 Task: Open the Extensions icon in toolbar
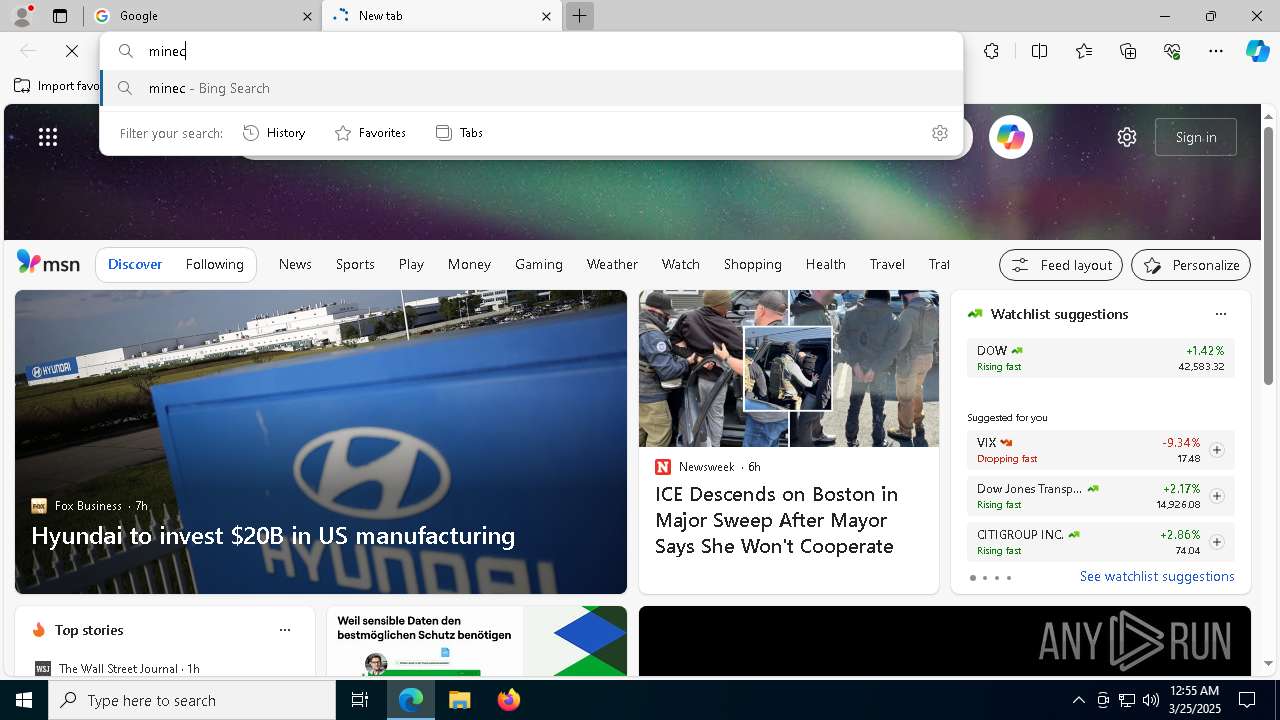click(x=991, y=51)
